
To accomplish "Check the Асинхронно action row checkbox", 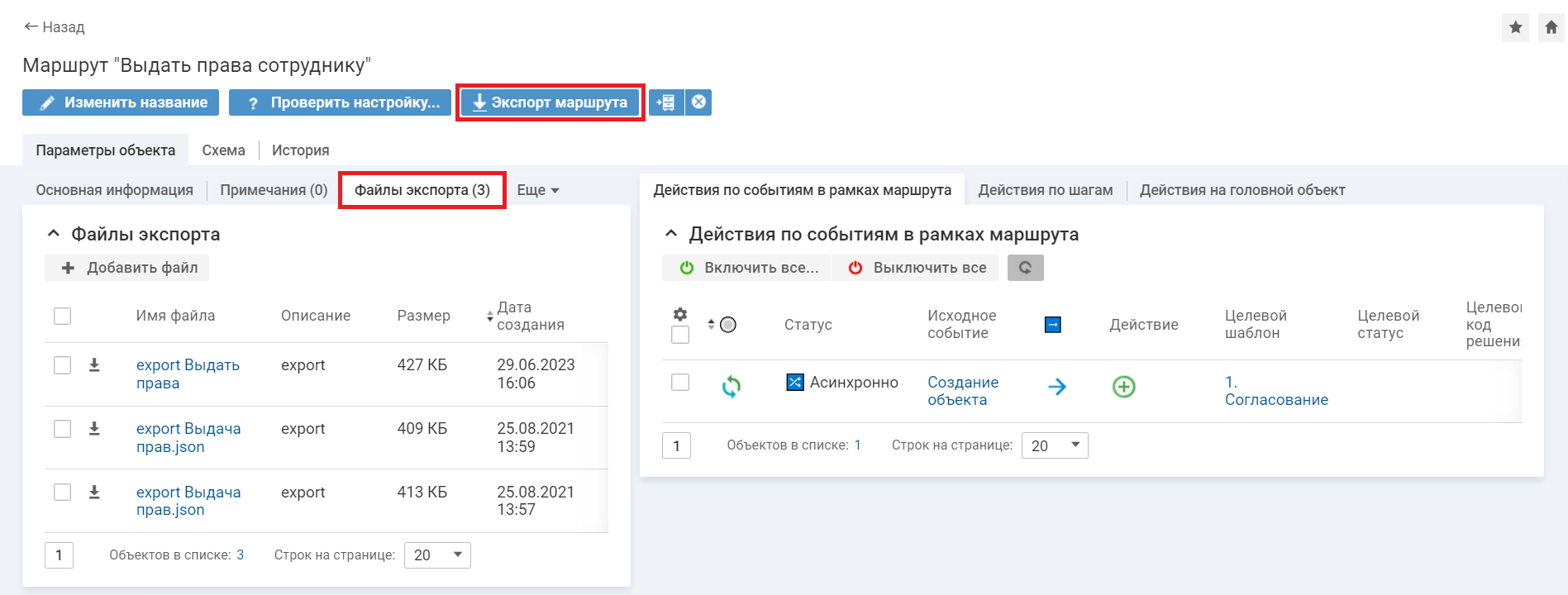I will (x=679, y=382).
